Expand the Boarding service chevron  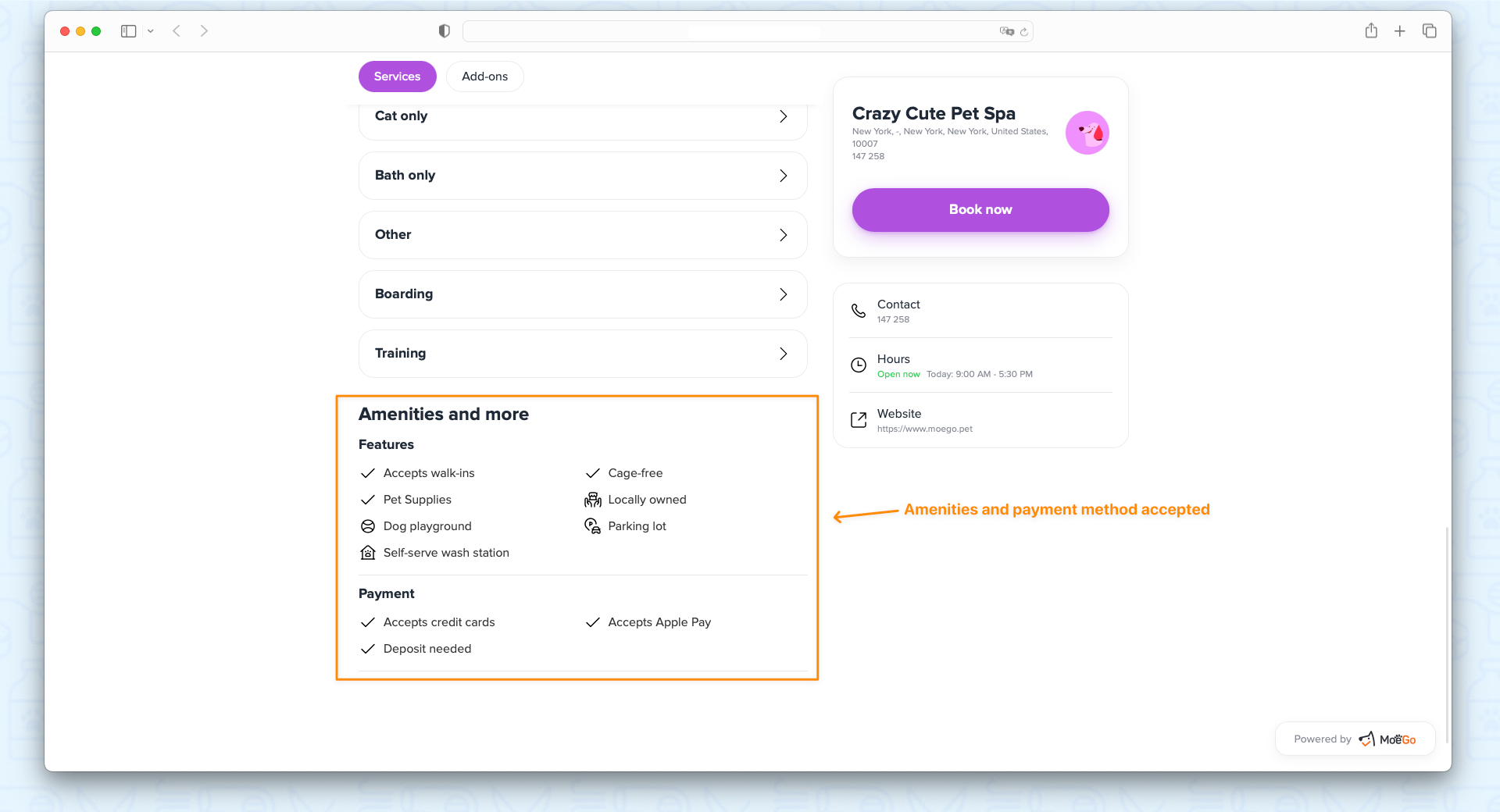784,294
